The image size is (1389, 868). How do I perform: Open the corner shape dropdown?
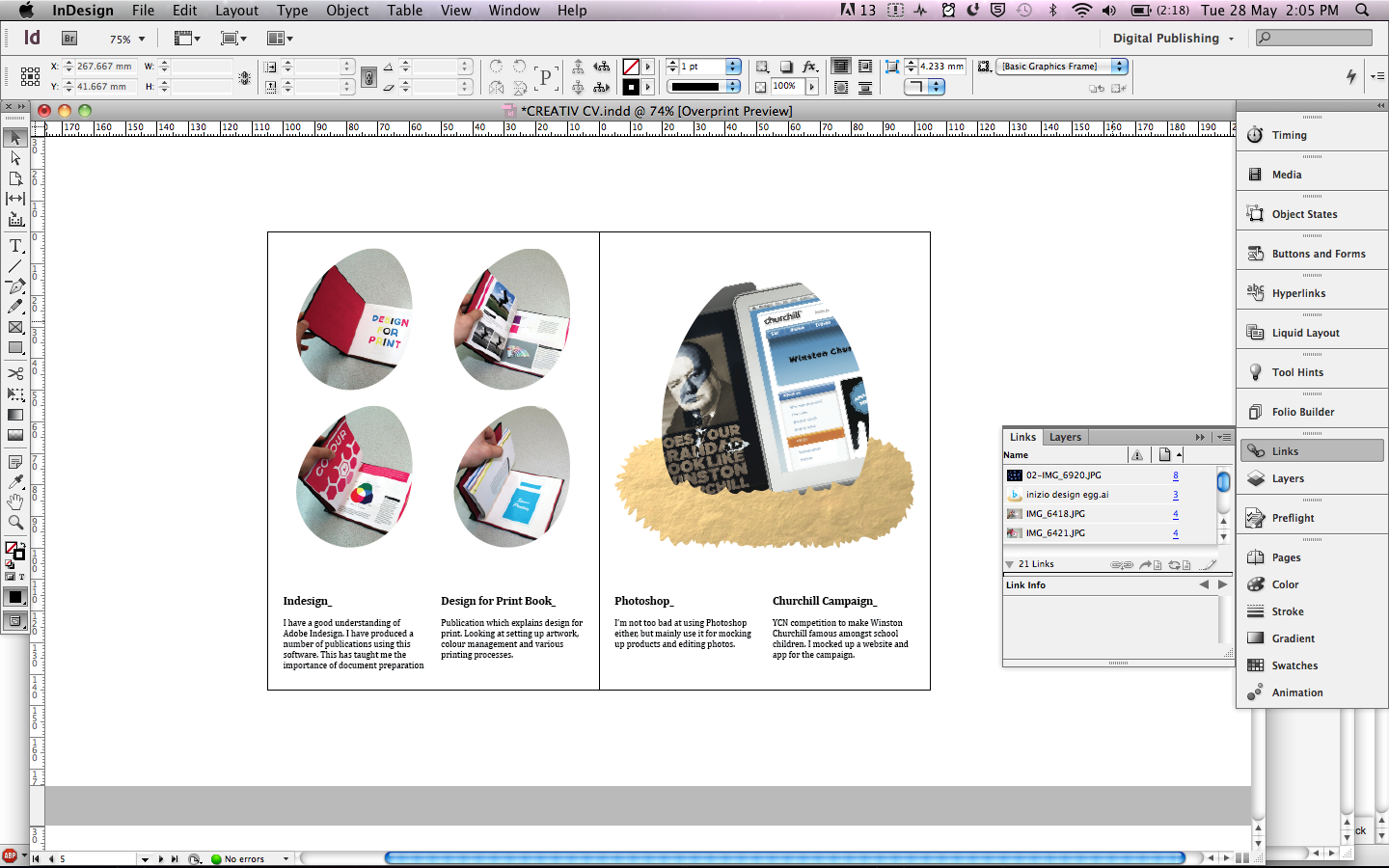(x=925, y=87)
